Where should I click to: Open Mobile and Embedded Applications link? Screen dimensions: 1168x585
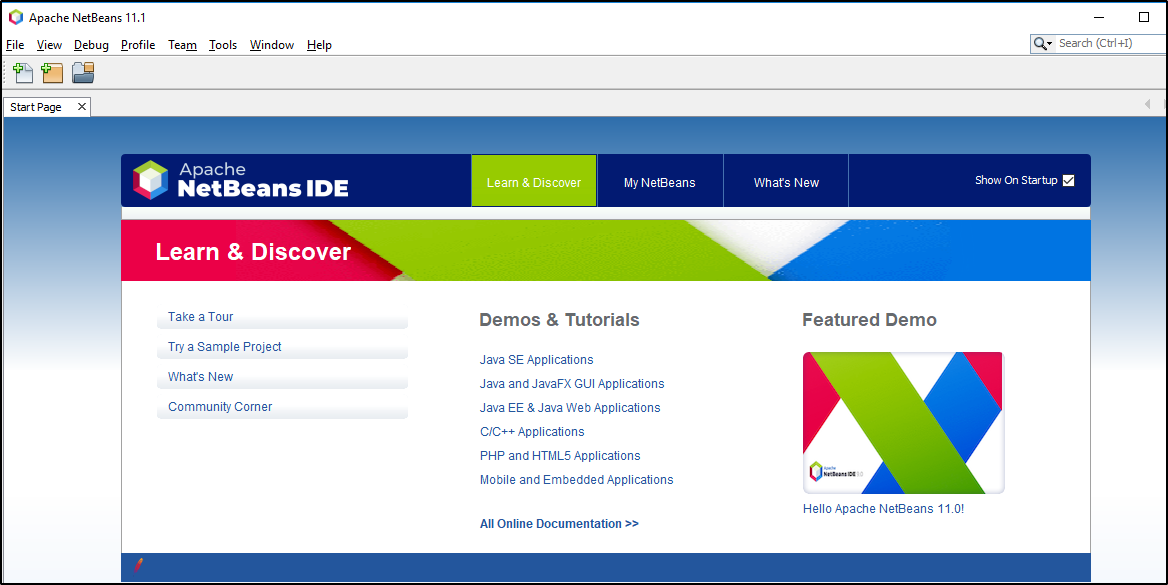click(577, 479)
